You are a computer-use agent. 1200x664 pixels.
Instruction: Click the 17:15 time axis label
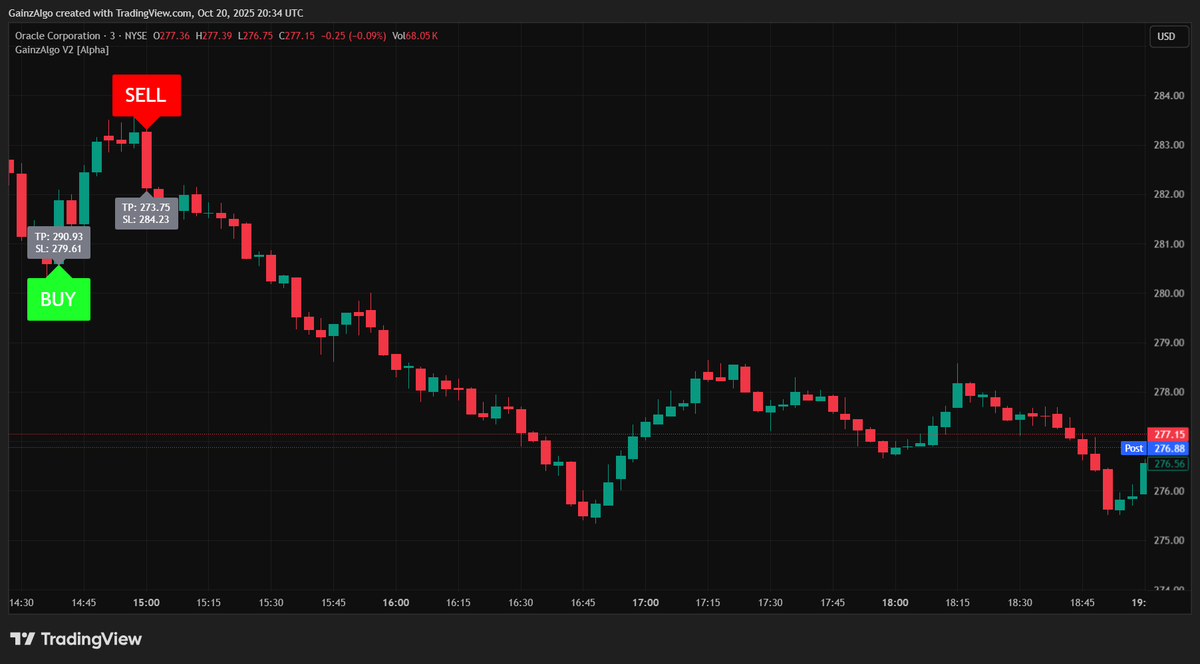(x=708, y=603)
